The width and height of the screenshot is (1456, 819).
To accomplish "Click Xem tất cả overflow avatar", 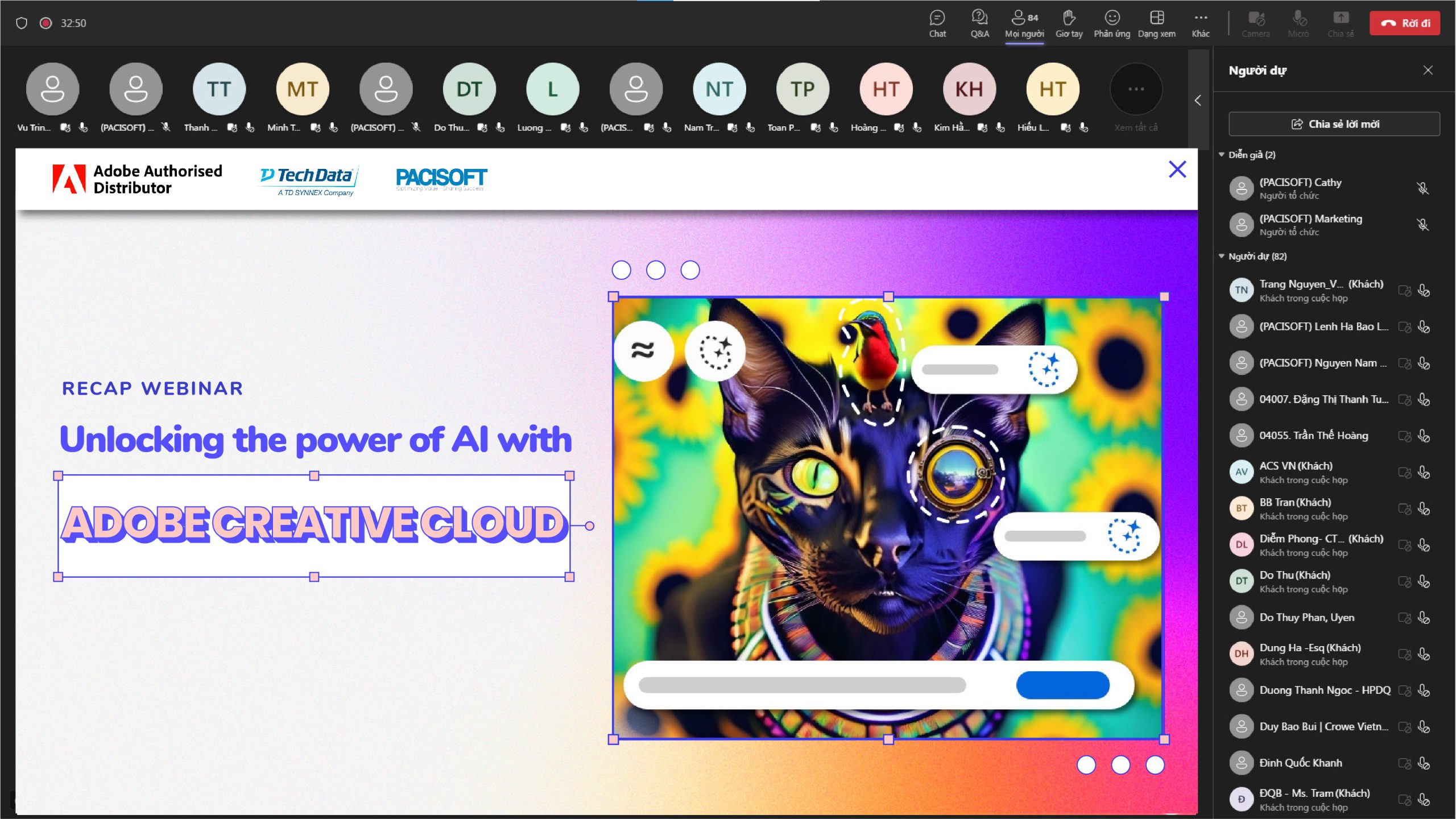I will coord(1136,89).
